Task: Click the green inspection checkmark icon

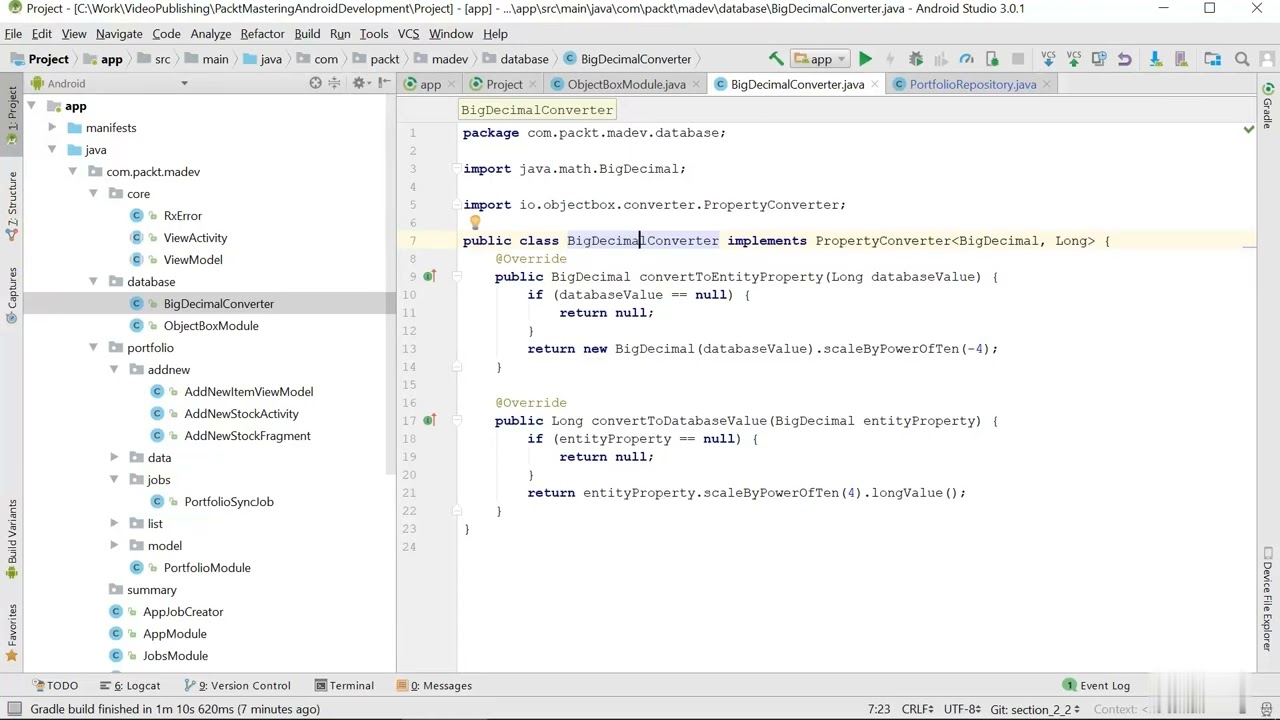Action: [1248, 129]
